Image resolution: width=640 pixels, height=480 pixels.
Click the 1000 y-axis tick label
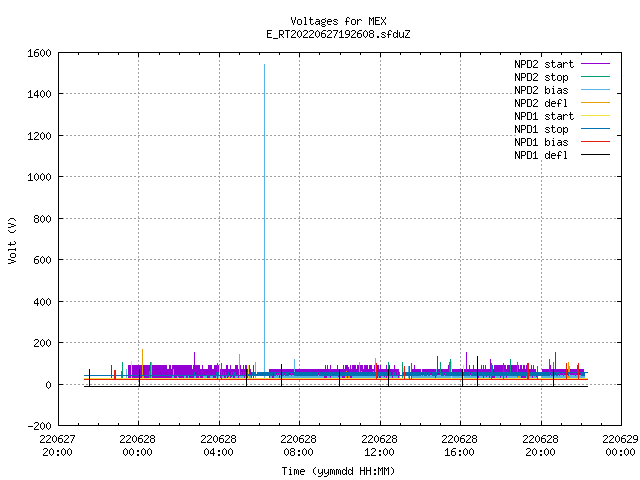click(x=39, y=177)
